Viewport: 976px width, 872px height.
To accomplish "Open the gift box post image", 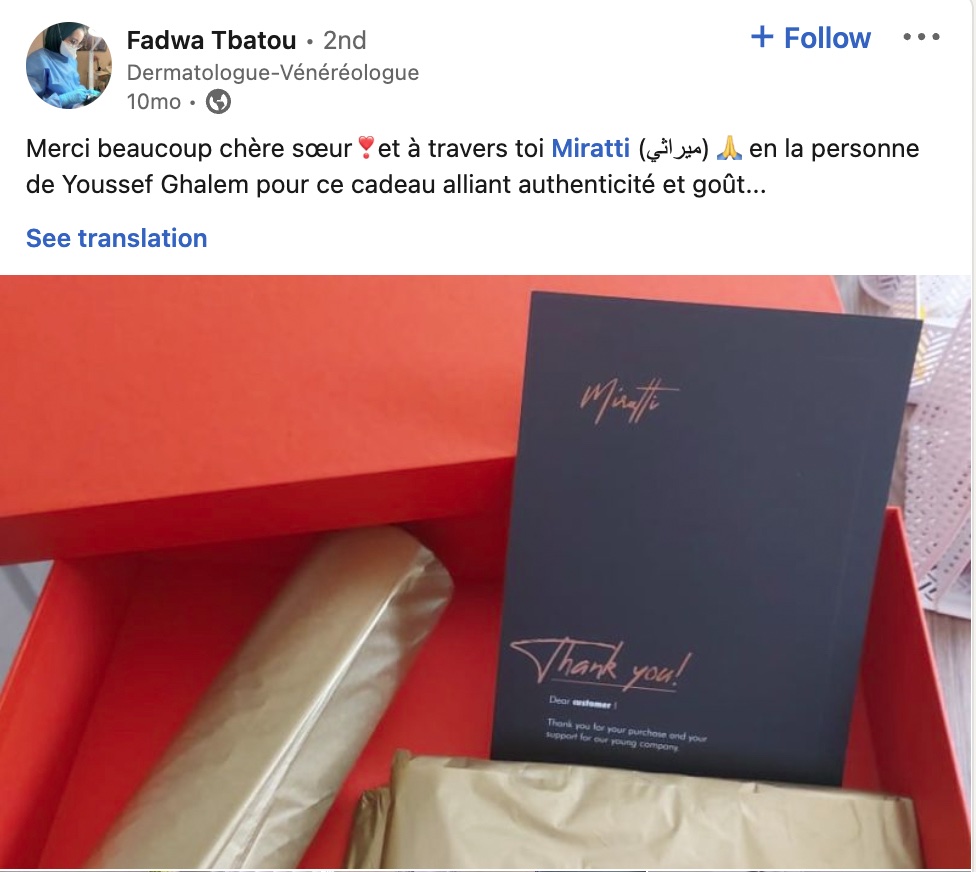I will pyautogui.click(x=486, y=572).
